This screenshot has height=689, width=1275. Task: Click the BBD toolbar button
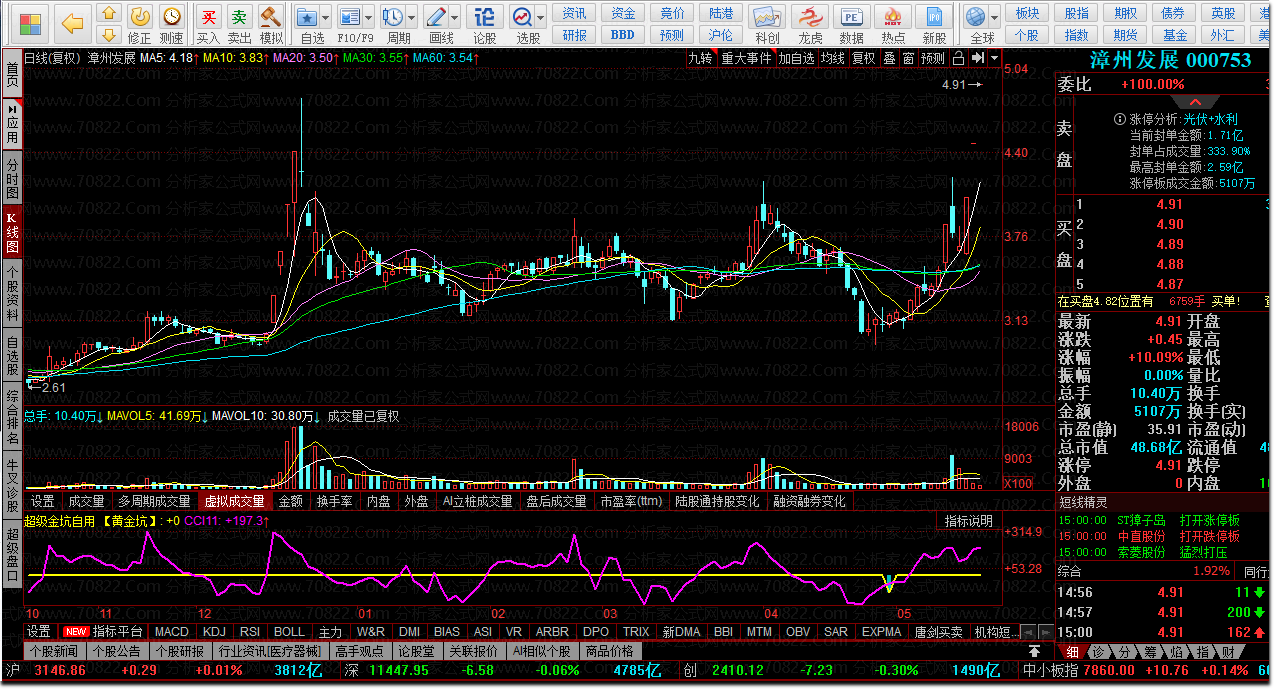[622, 34]
